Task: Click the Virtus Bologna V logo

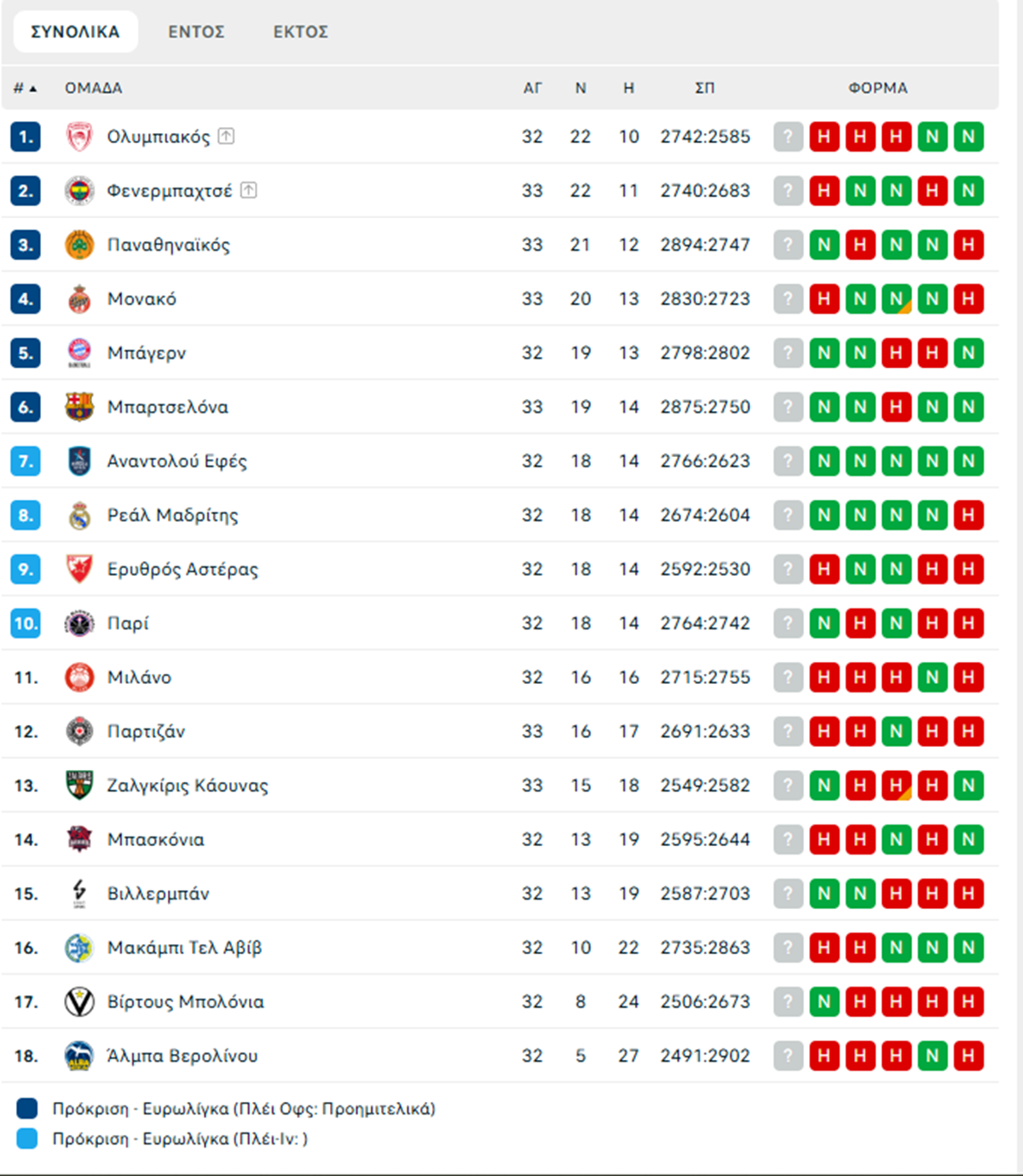Action: point(79,1002)
